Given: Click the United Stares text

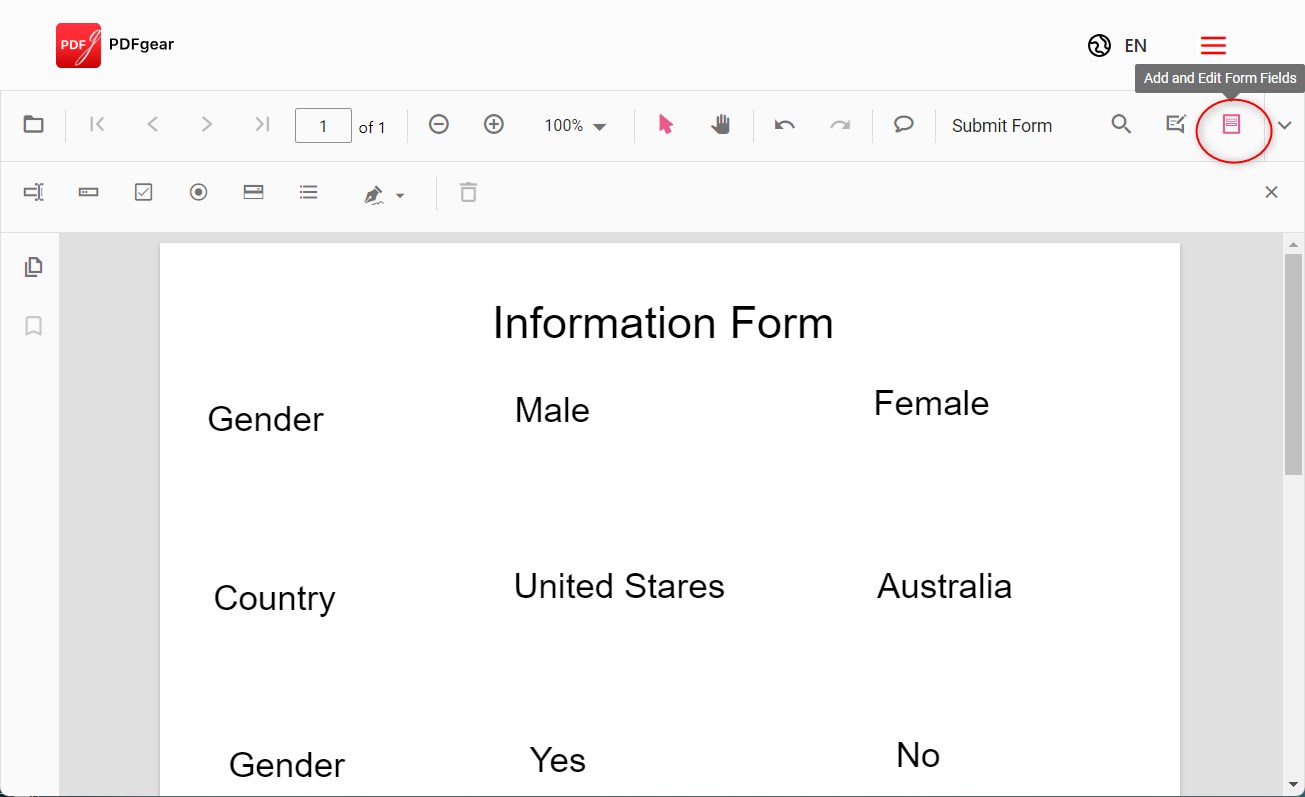Looking at the screenshot, I should pos(619,586).
